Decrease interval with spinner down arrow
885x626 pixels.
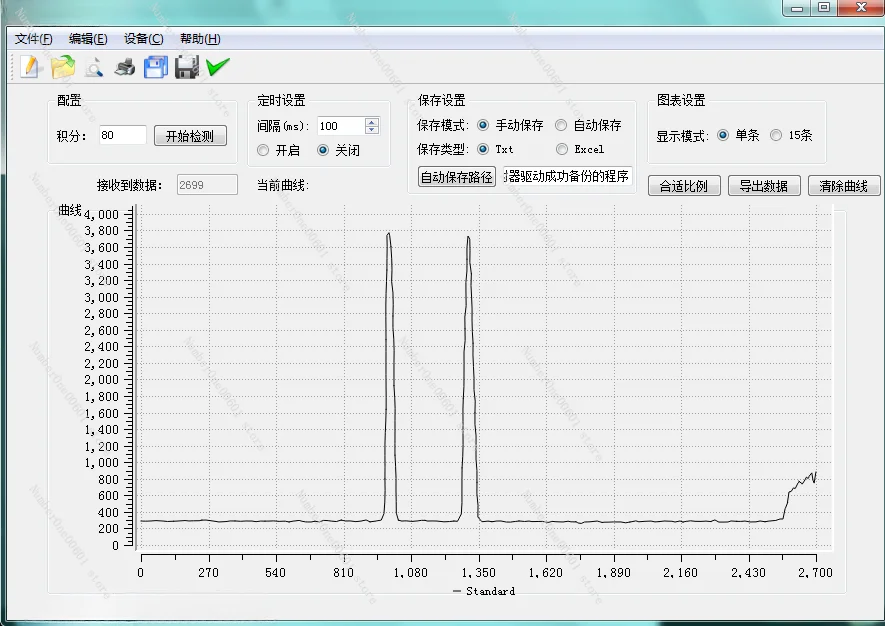372,130
